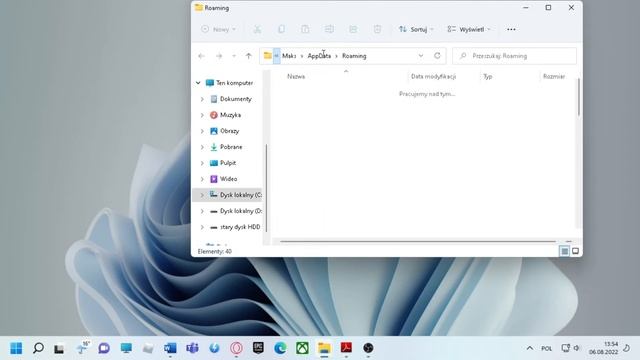Click the Share icon in toolbar
The image size is (640, 360).
coord(353,29)
